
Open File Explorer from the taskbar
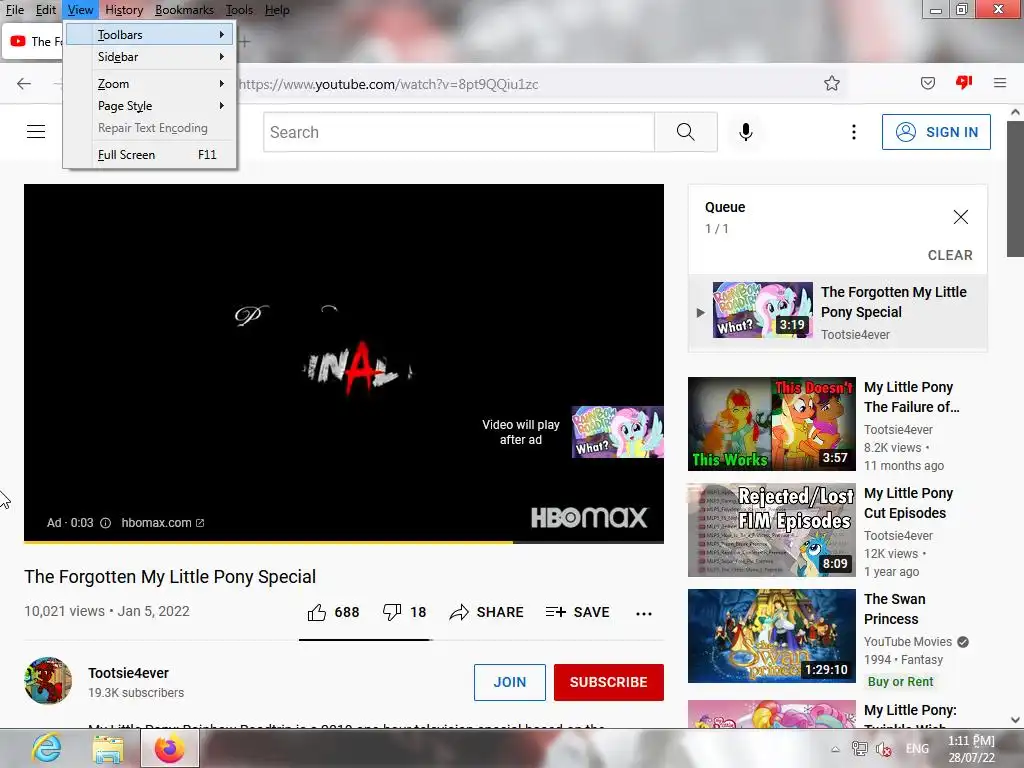(x=108, y=749)
